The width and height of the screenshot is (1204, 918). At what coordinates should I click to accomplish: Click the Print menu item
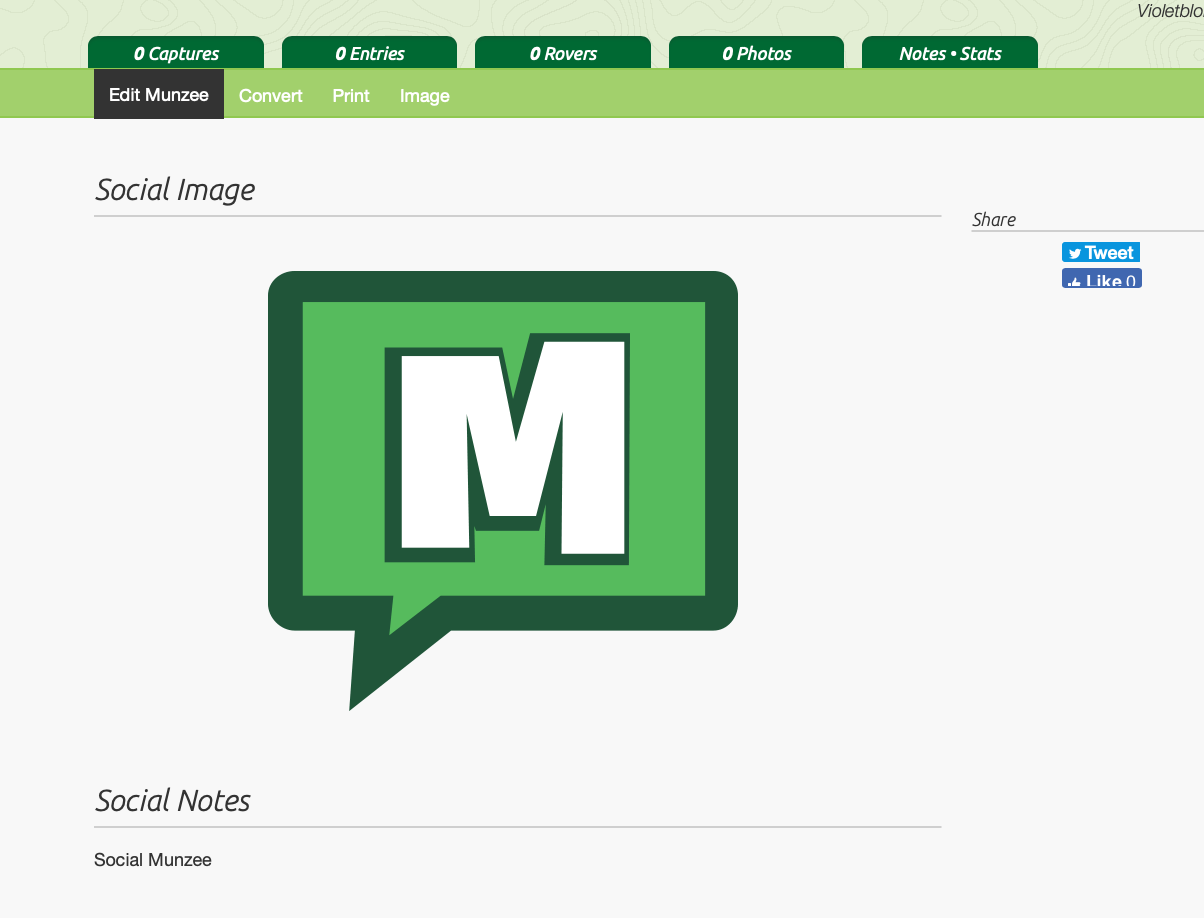(351, 96)
